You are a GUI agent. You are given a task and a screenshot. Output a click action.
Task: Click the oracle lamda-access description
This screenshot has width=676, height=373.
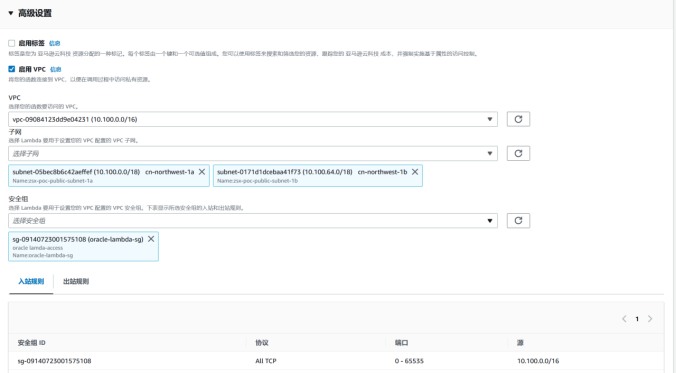click(x=38, y=248)
